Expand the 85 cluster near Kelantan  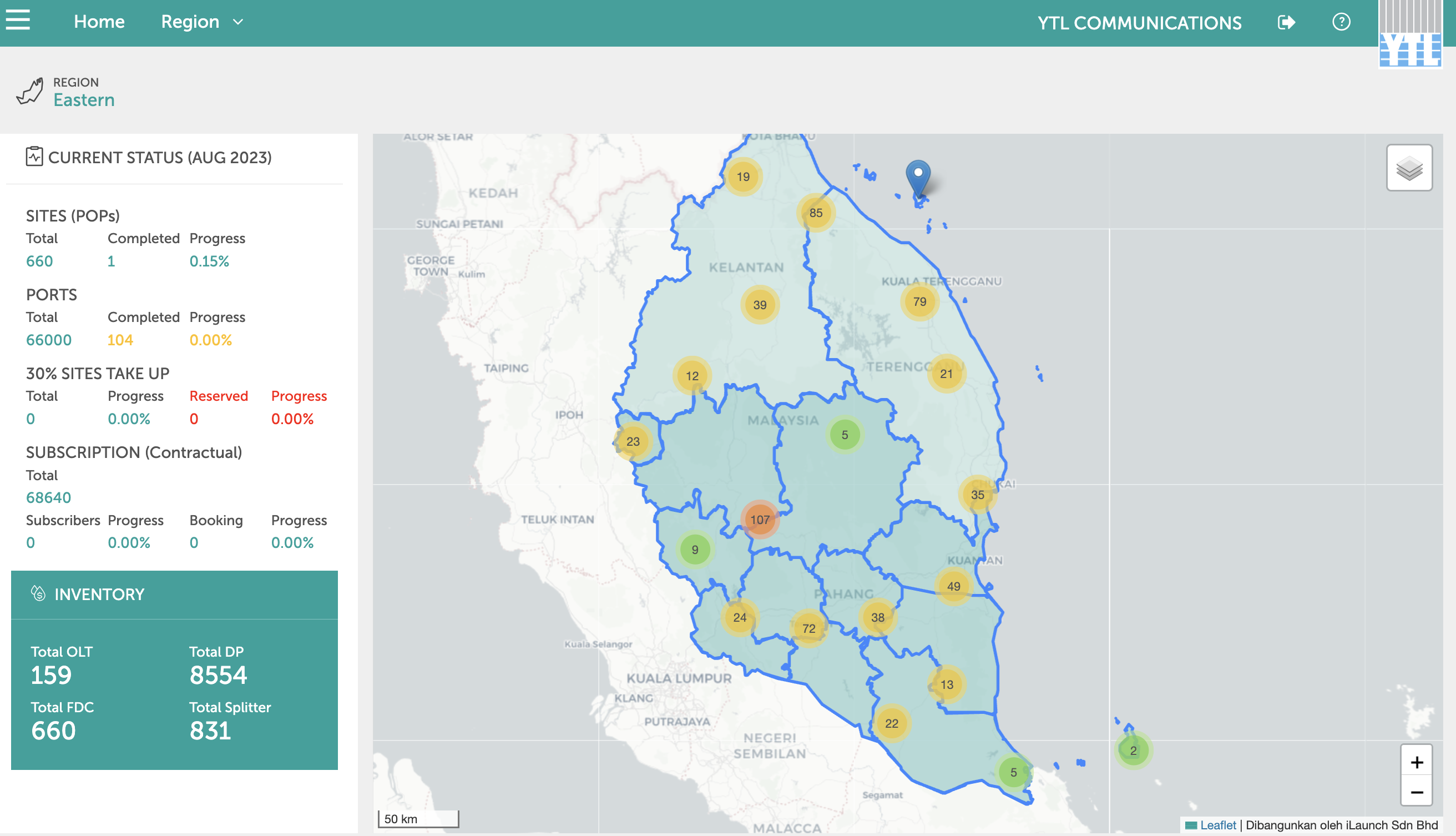click(816, 213)
